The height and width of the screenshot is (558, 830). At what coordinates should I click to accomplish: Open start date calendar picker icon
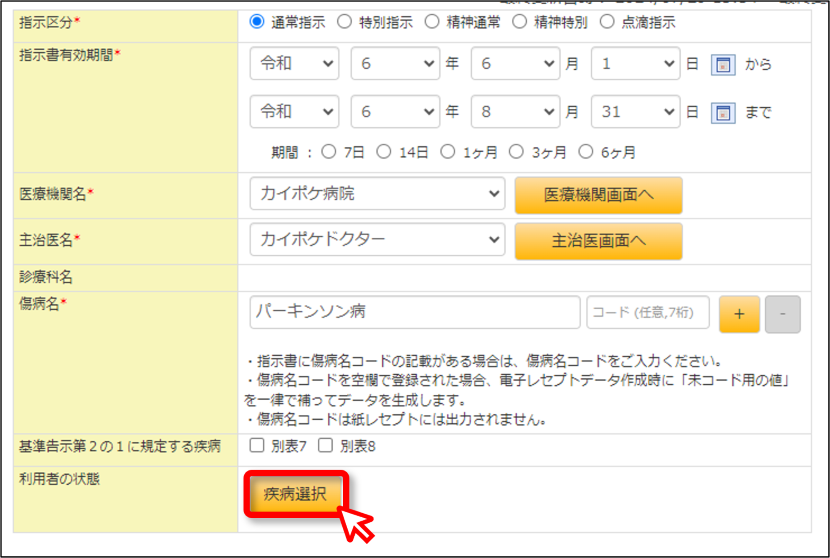tap(723, 64)
